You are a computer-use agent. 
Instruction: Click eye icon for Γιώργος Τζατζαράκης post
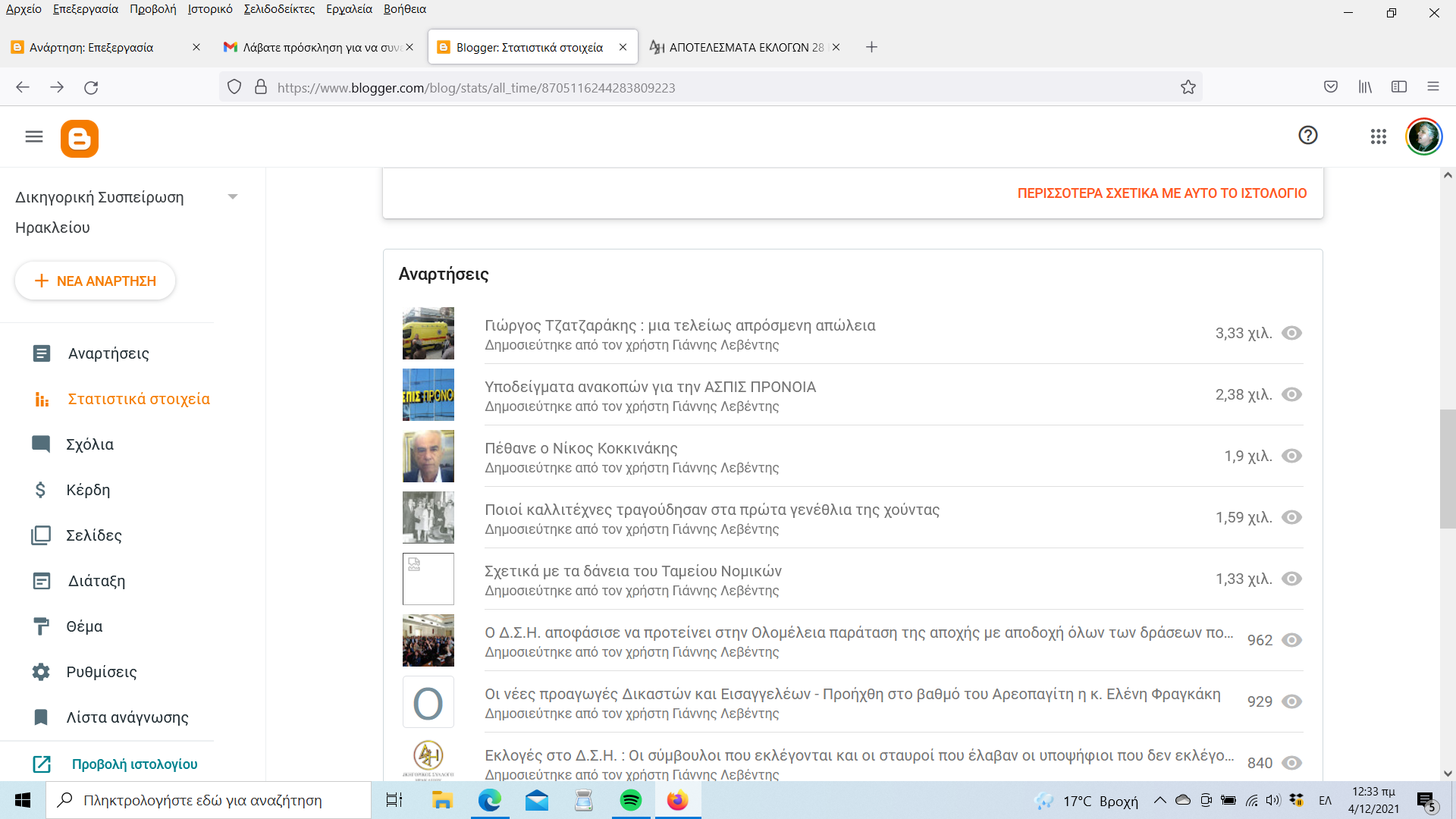1291,333
